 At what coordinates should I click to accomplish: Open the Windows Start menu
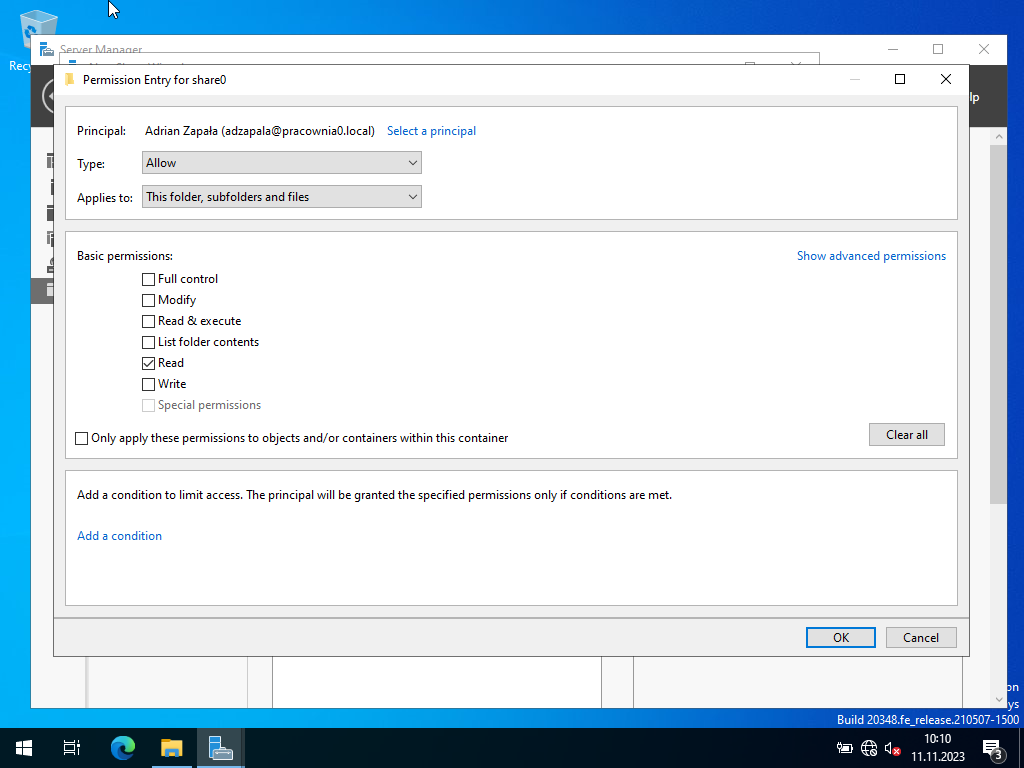(23, 747)
